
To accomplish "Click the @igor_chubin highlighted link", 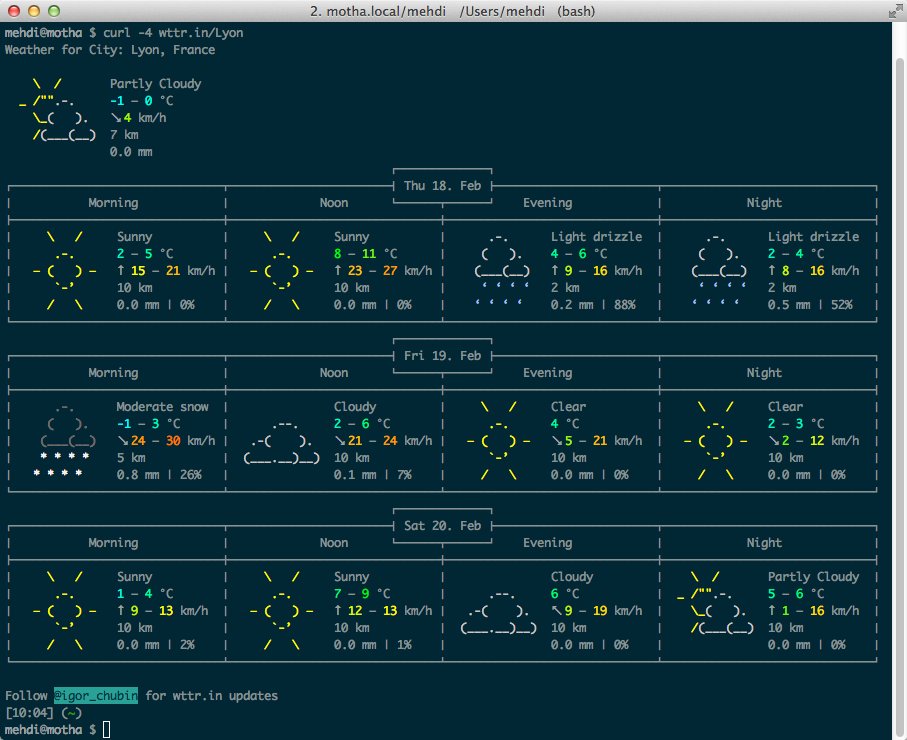I will click(x=96, y=695).
